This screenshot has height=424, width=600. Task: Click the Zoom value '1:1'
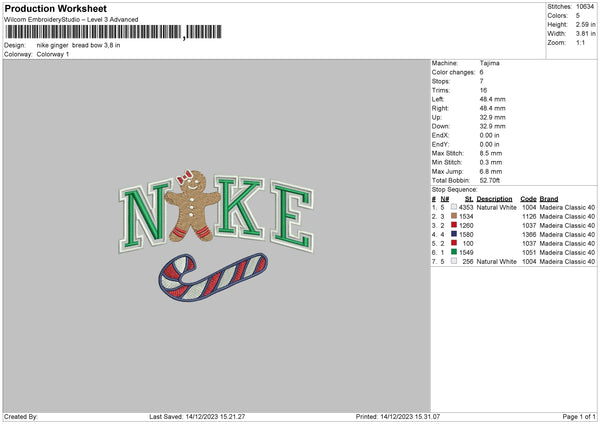(580, 42)
